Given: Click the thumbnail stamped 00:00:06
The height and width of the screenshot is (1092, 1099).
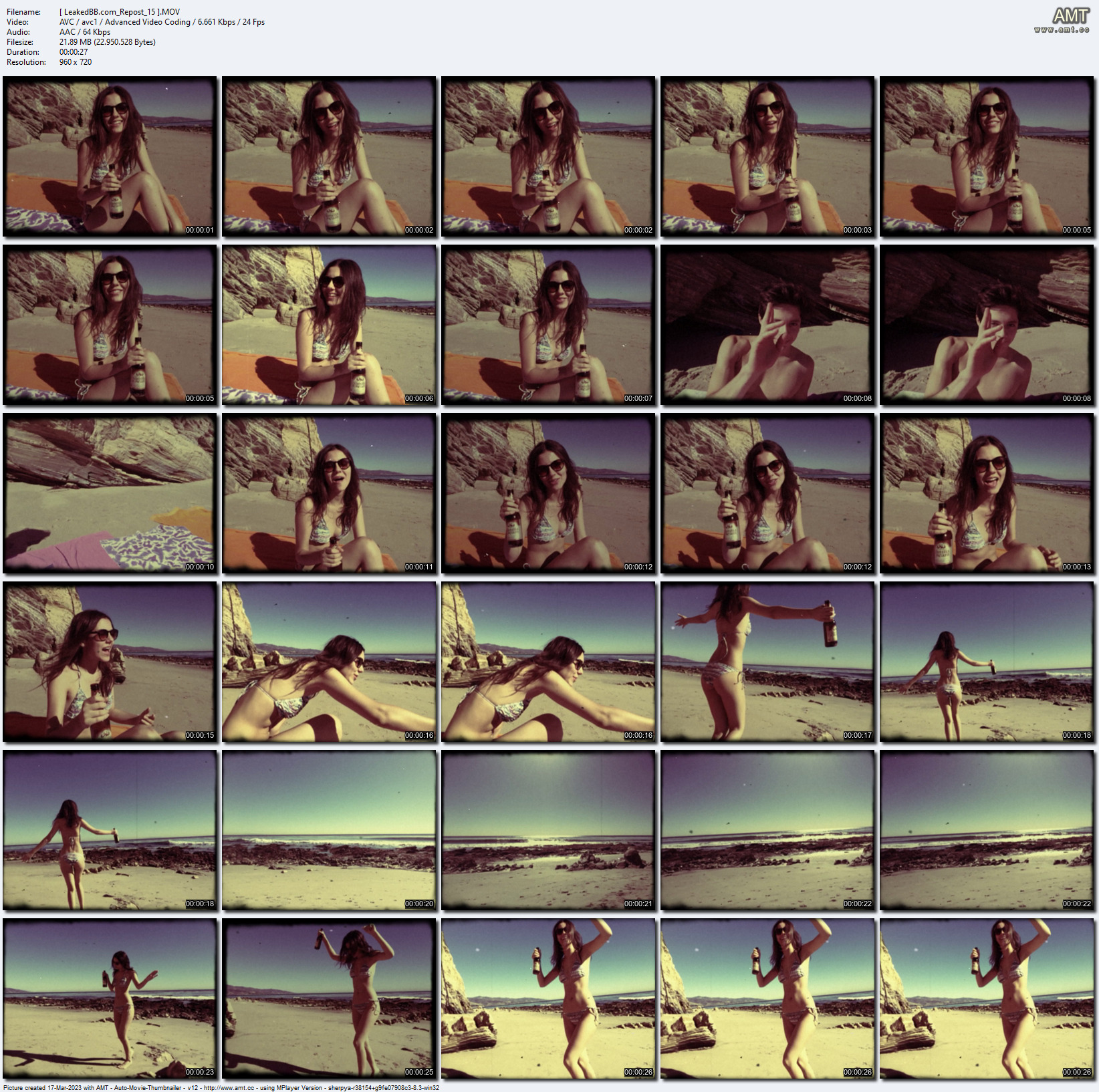Looking at the screenshot, I should coord(330,325).
